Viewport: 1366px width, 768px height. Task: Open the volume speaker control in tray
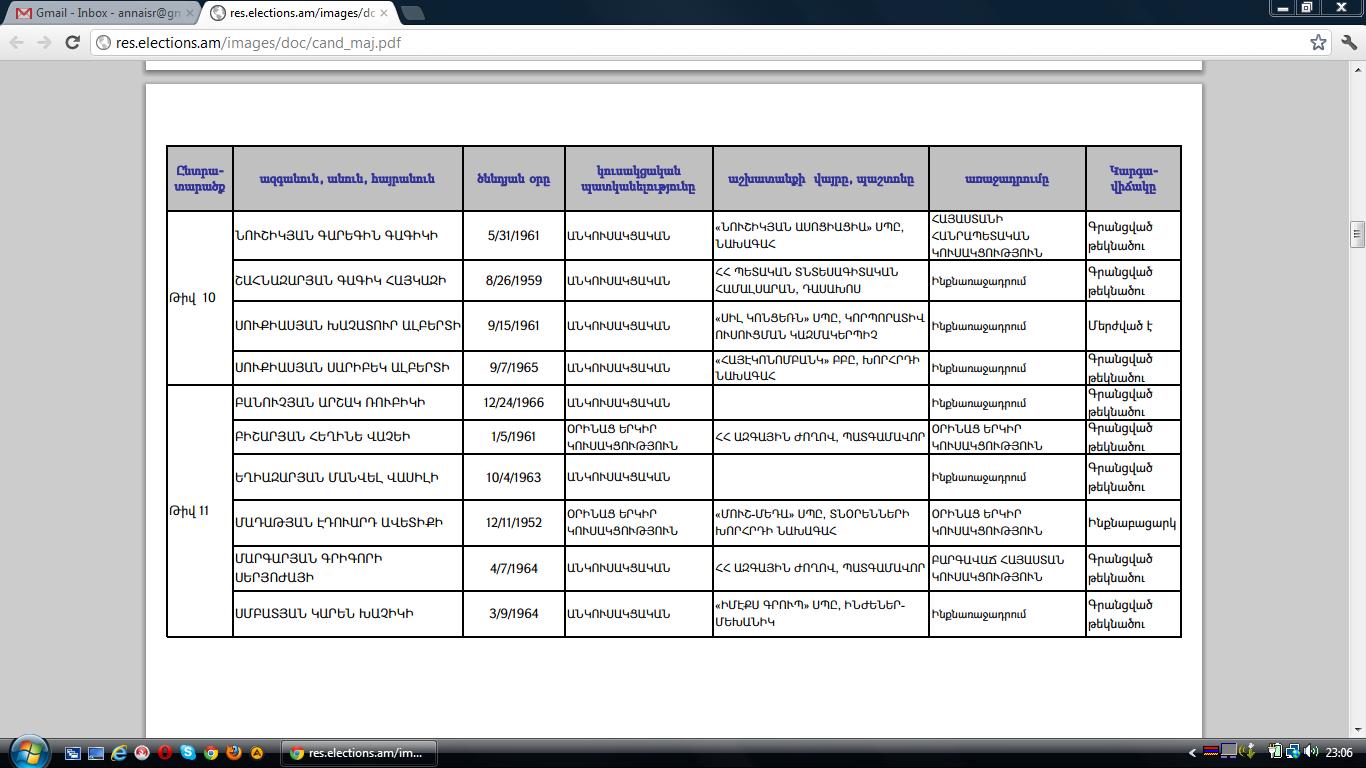pyautogui.click(x=1311, y=752)
